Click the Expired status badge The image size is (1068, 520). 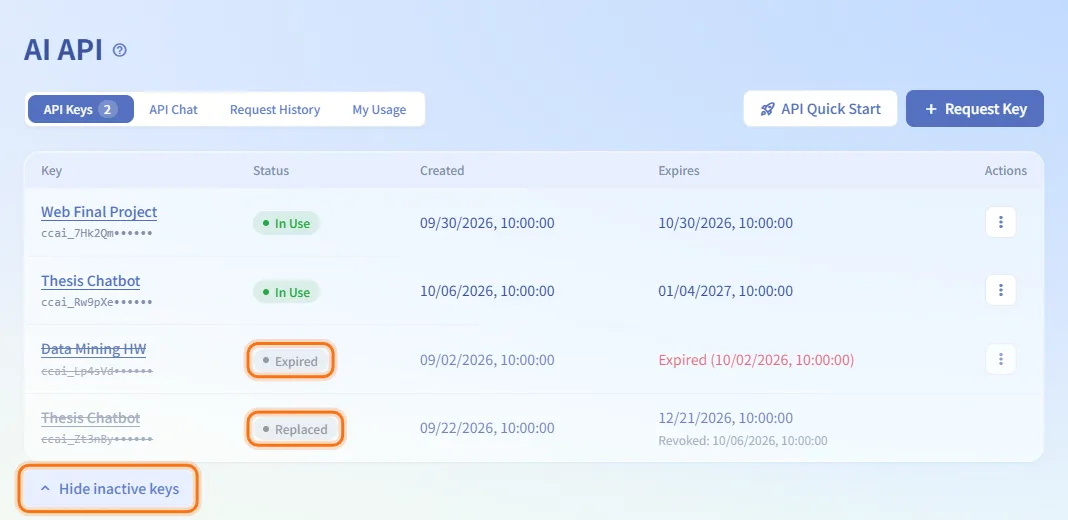[290, 361]
